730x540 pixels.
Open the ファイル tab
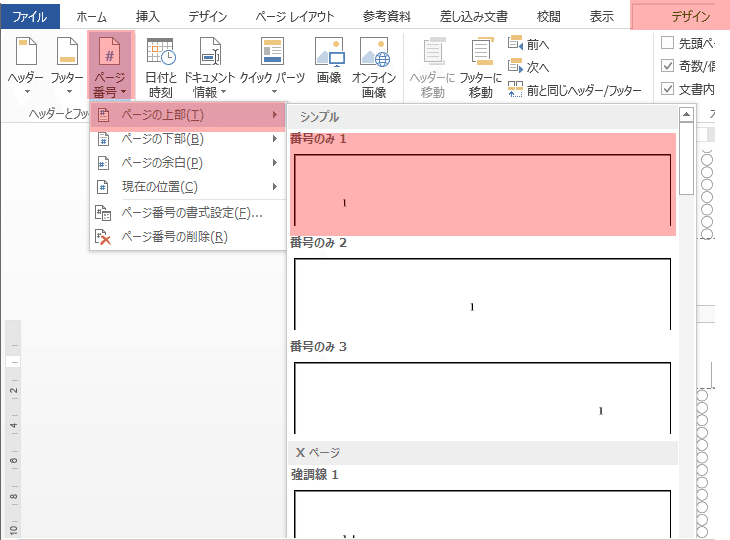click(x=30, y=17)
